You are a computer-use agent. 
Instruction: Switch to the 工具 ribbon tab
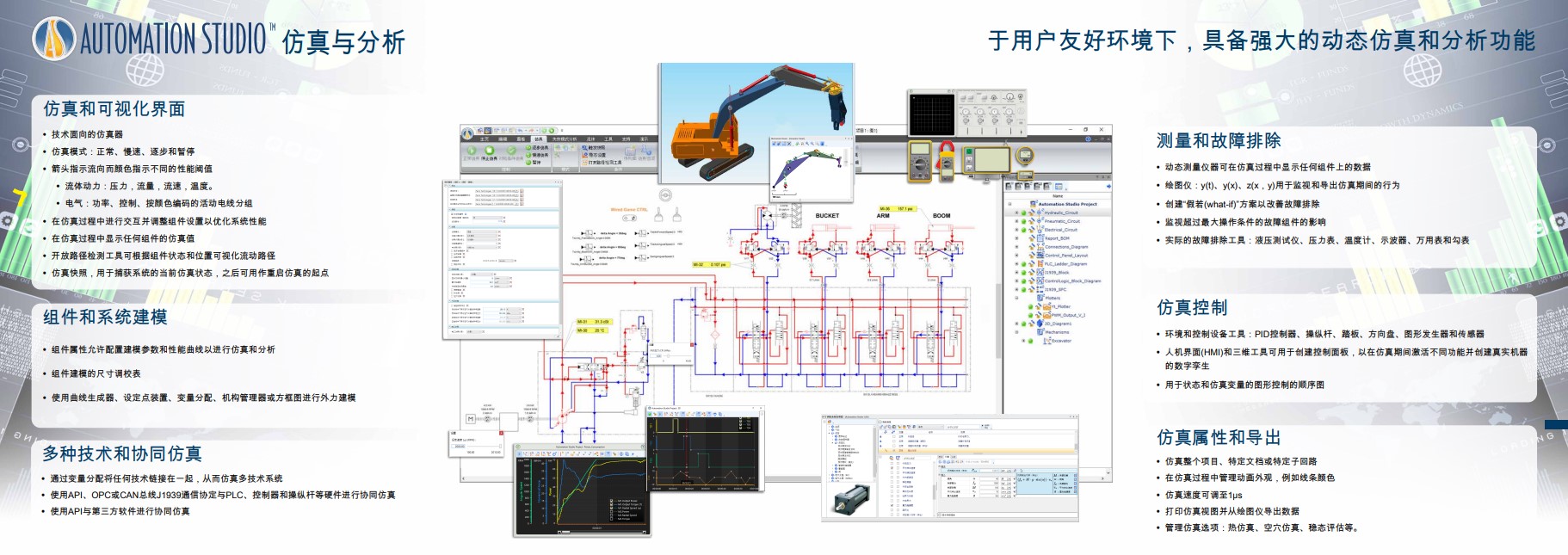pos(608,139)
